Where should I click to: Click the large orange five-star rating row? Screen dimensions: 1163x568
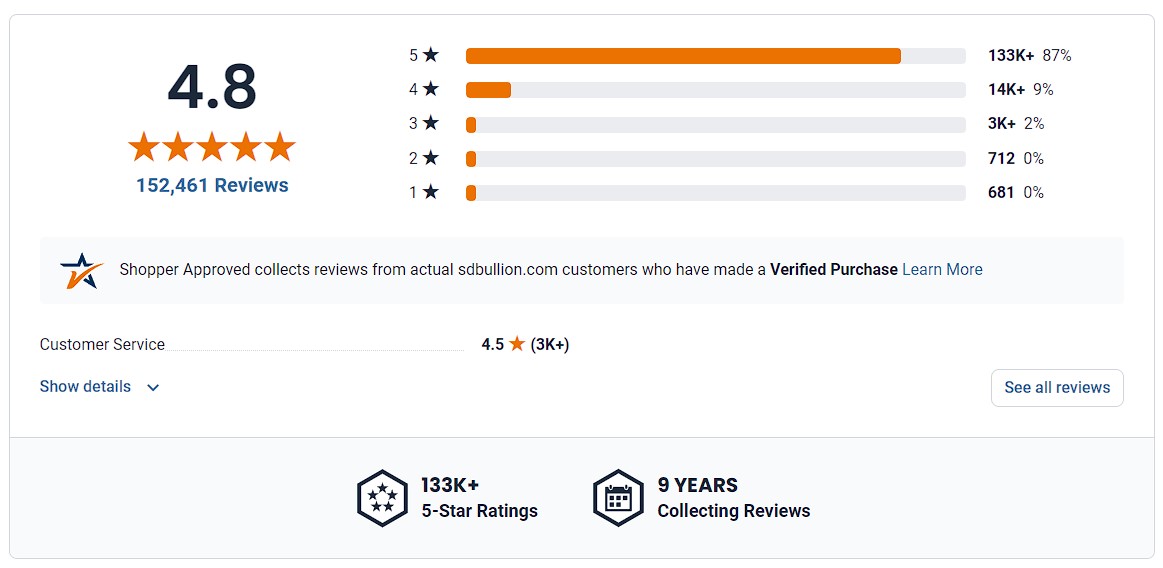212,147
